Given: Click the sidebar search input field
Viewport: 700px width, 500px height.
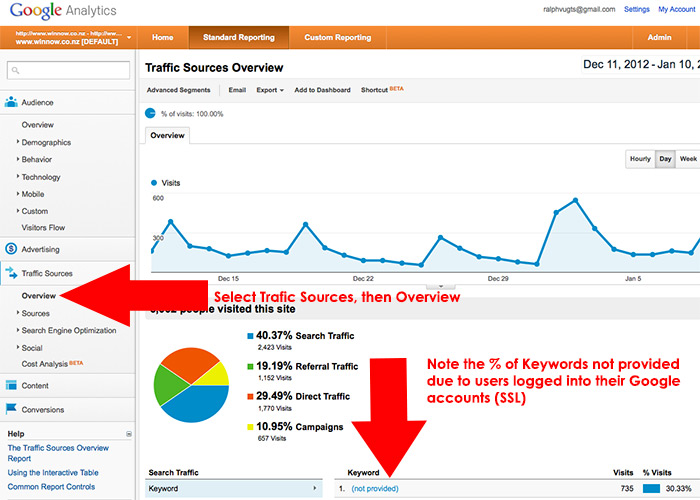Looking at the screenshot, I should click(76, 71).
